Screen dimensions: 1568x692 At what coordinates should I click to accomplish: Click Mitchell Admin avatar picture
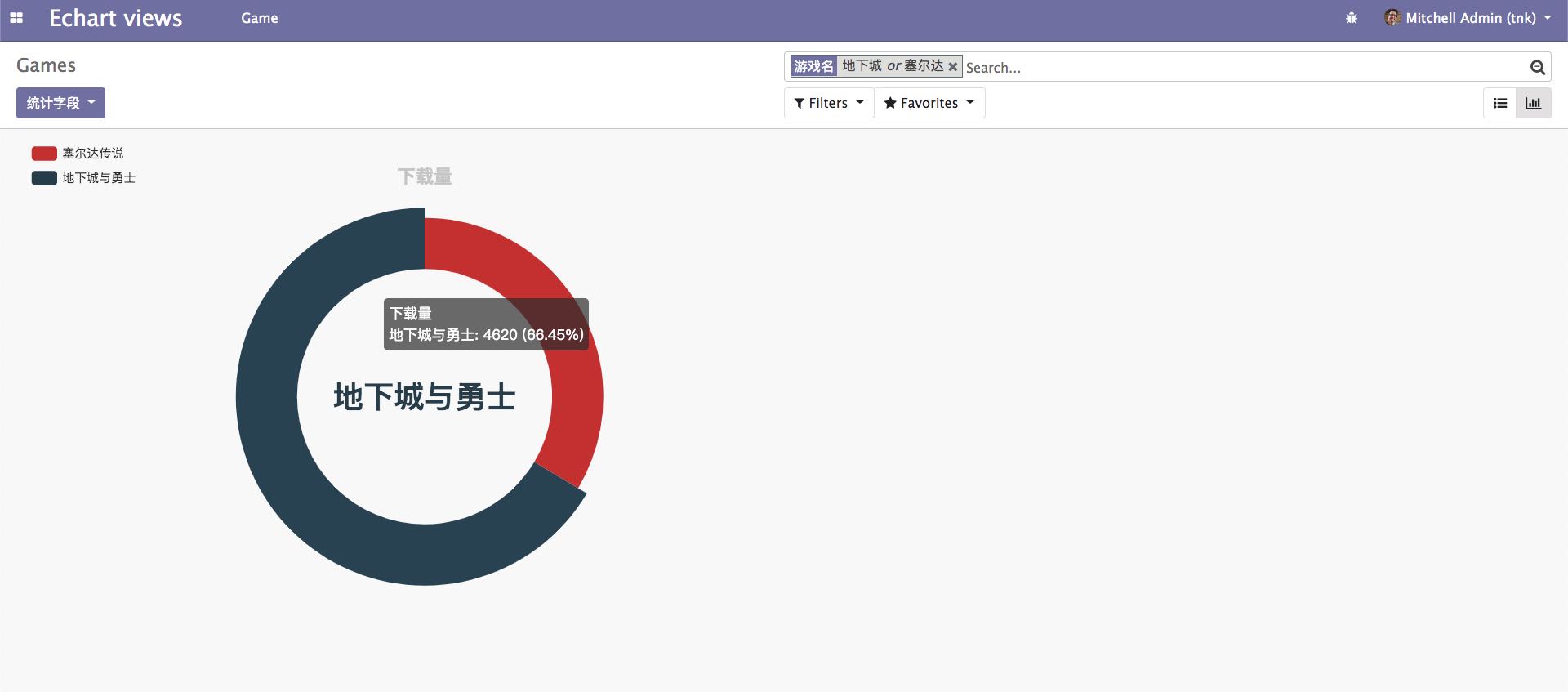pos(1392,18)
